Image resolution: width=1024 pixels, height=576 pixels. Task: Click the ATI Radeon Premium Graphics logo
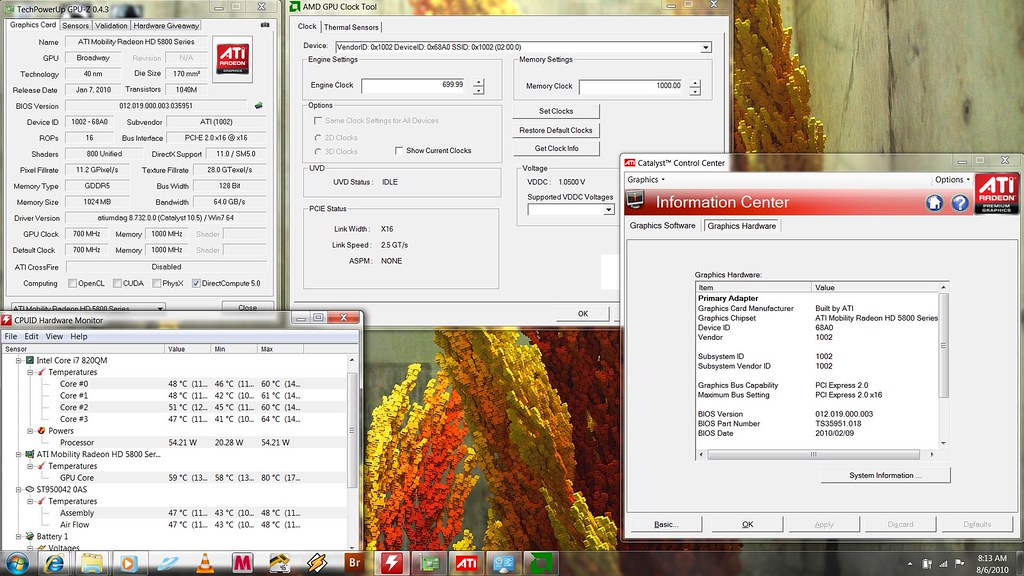[997, 194]
